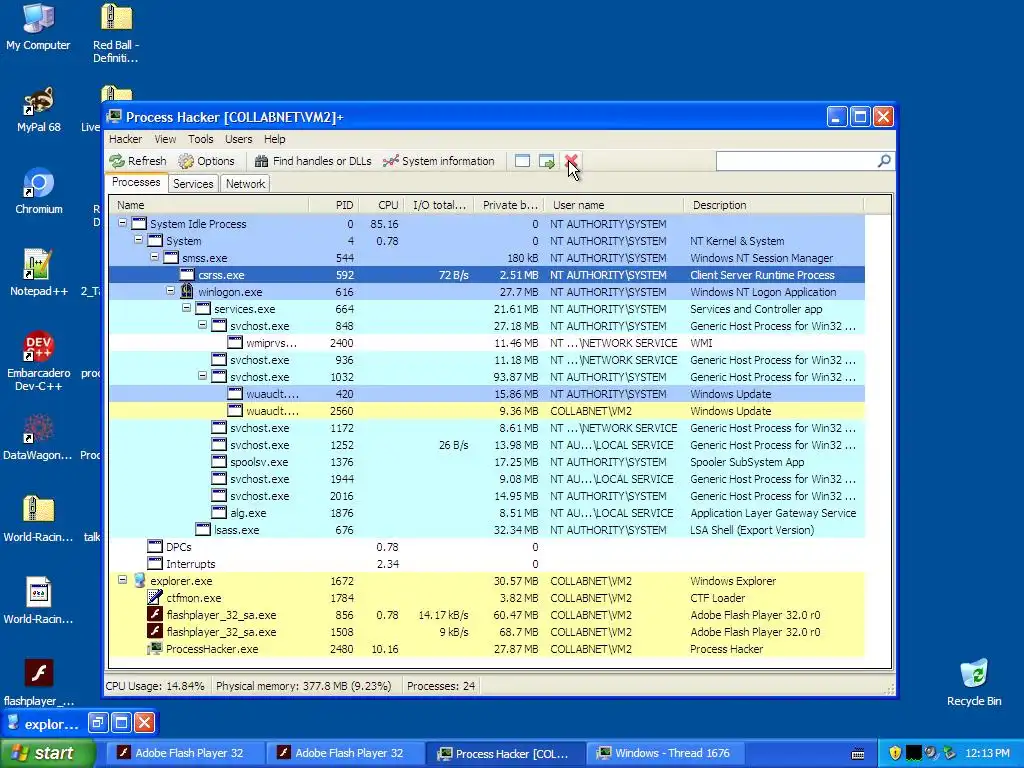1024x768 pixels.
Task: Find handles or DLLs
Action: (x=313, y=161)
